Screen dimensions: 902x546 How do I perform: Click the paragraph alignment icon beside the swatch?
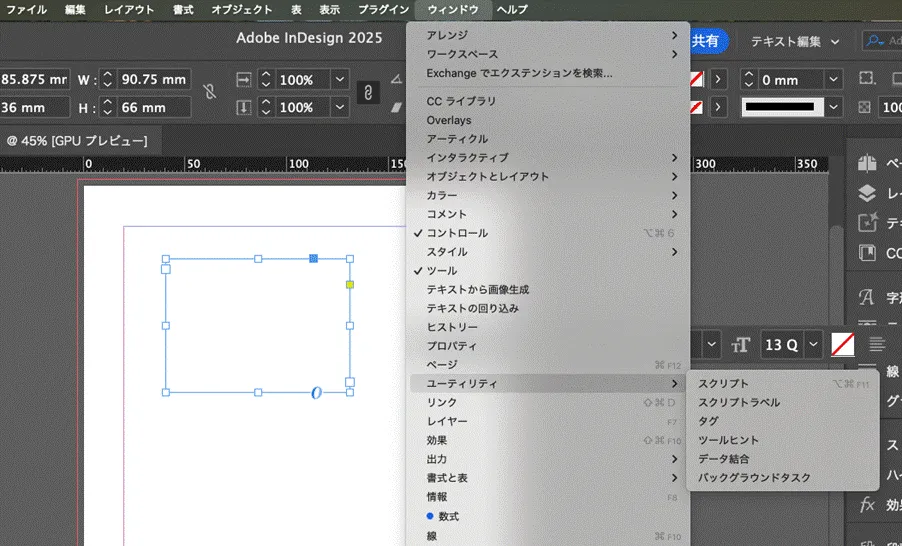pos(877,344)
